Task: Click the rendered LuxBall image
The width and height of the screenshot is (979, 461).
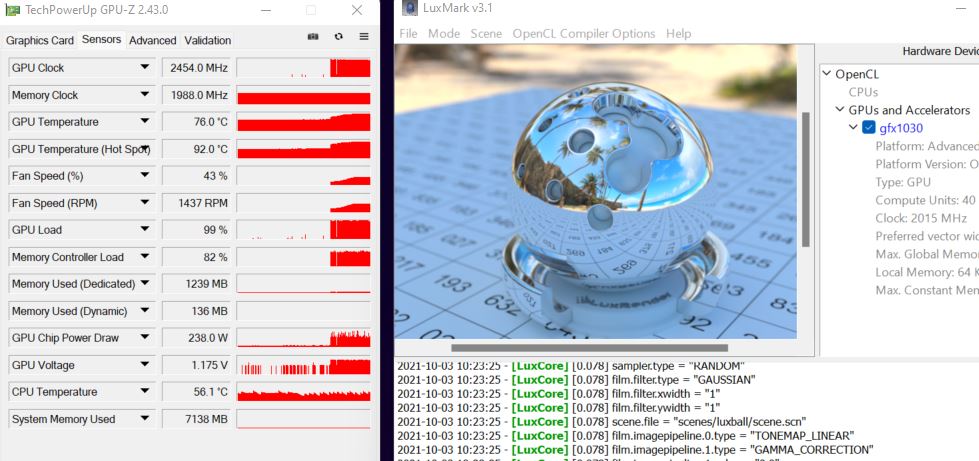Action: click(x=595, y=192)
